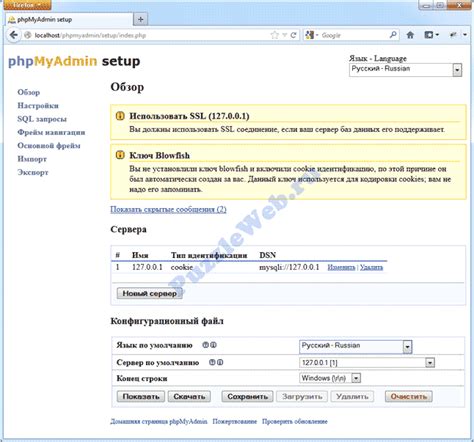Click the Новый сервер button

(x=149, y=293)
